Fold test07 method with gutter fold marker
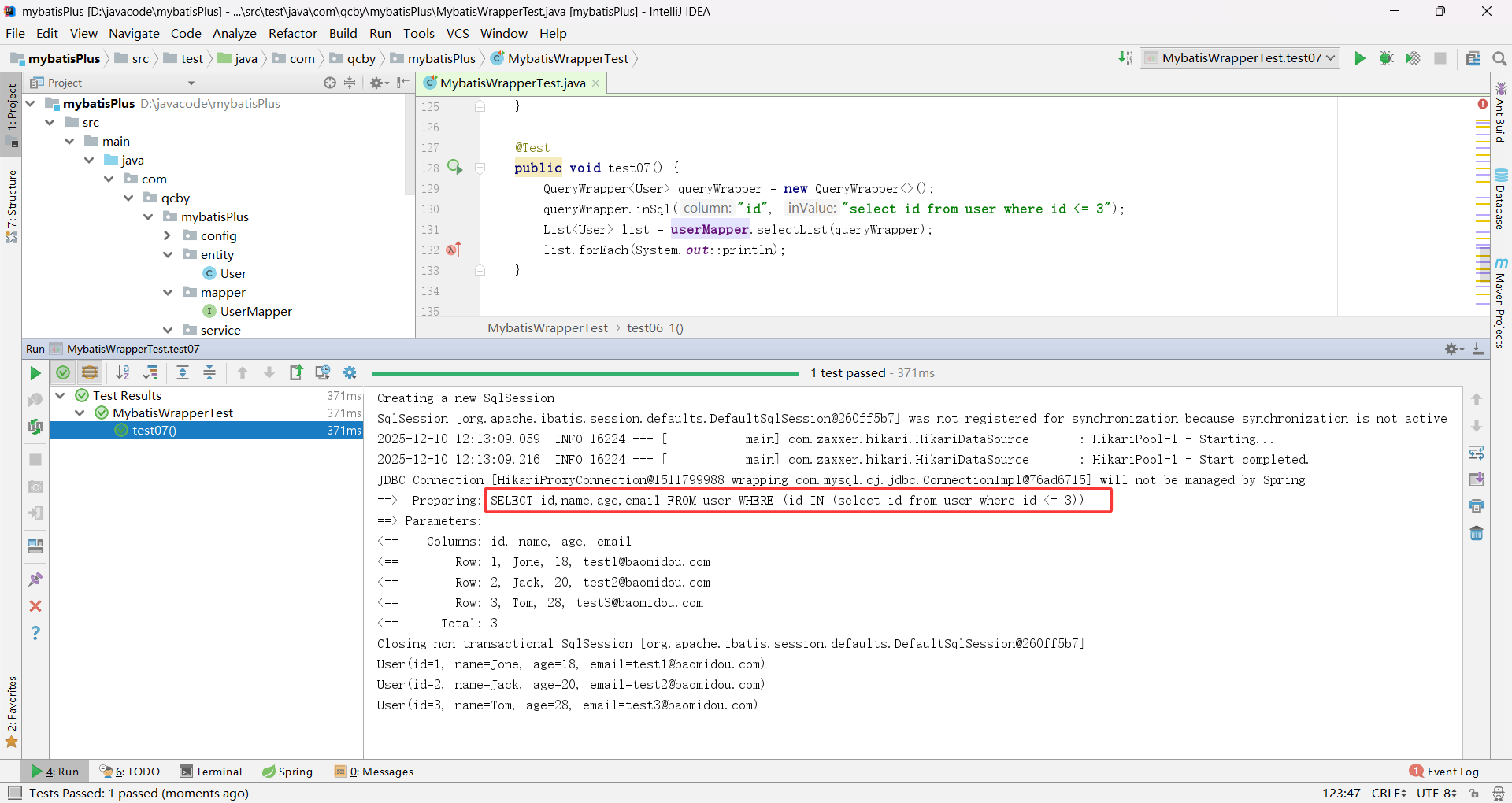 point(480,168)
